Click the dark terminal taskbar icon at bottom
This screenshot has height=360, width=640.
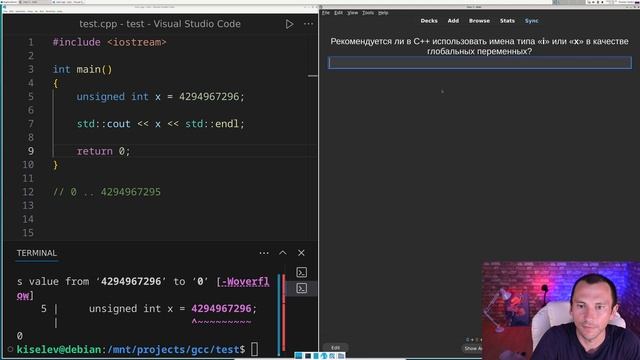pos(308,356)
